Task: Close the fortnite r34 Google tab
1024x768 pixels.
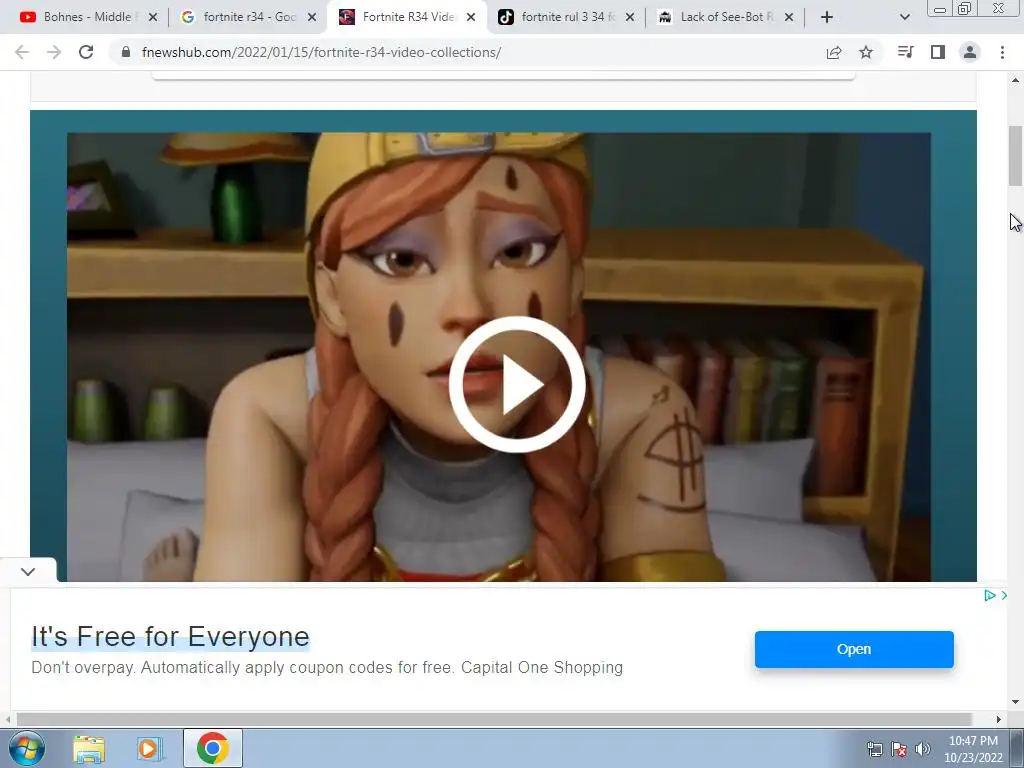Action: pyautogui.click(x=312, y=17)
